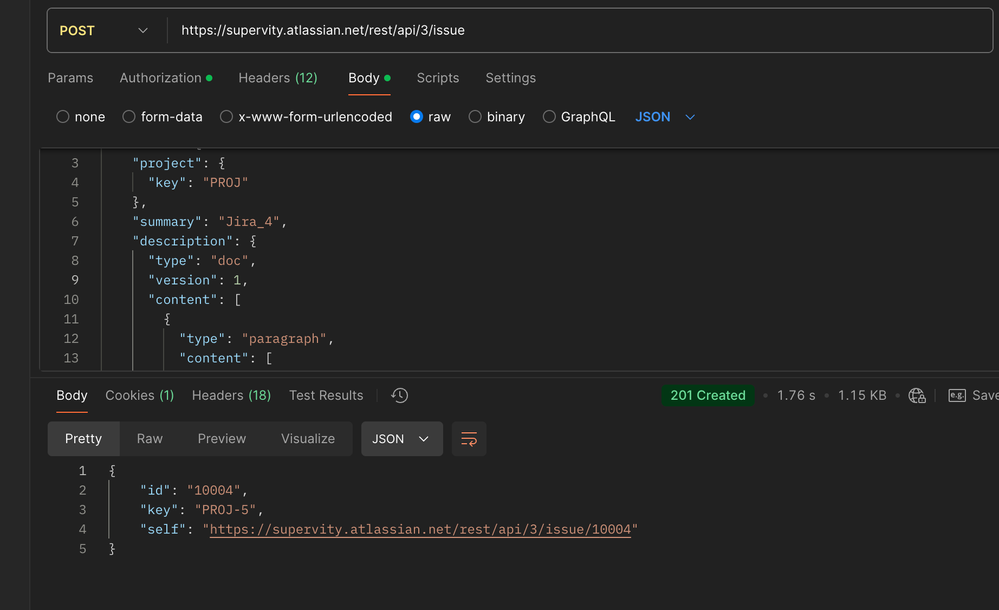Expand the raw body JSON format dropdown
The image size is (999, 610).
(x=665, y=117)
